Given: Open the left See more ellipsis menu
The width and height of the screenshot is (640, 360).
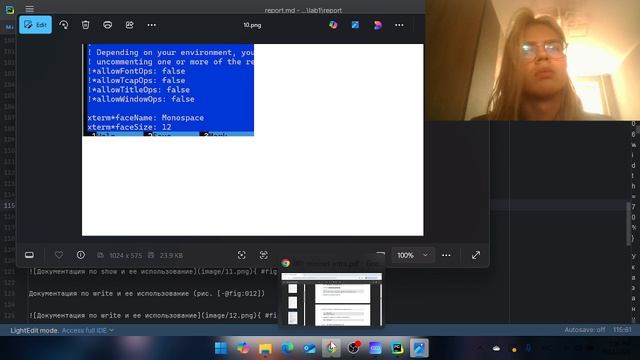Looking at the screenshot, I should pos(151,25).
